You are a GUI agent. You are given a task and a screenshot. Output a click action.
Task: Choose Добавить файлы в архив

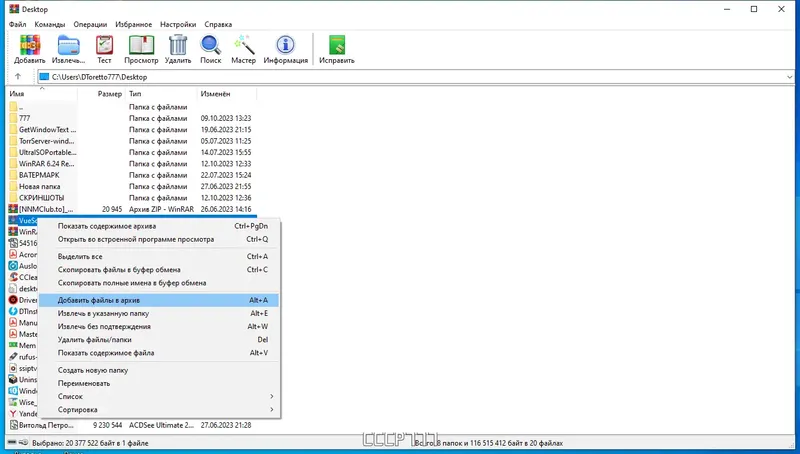159,300
